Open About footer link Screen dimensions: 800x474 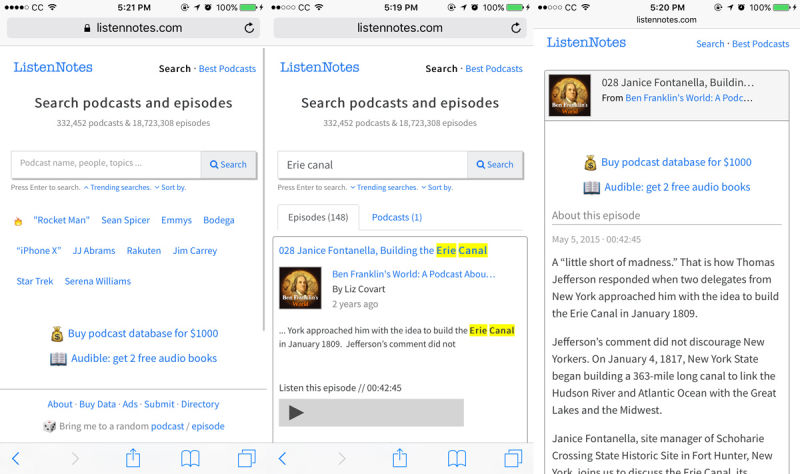[60, 404]
